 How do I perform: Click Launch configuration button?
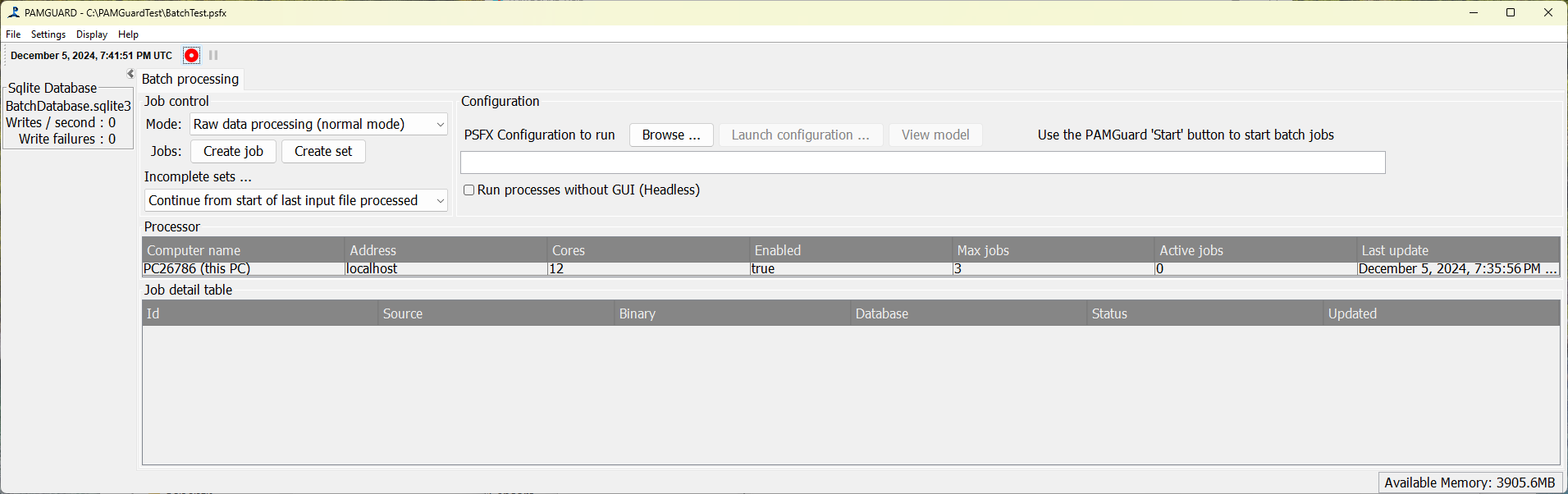801,135
